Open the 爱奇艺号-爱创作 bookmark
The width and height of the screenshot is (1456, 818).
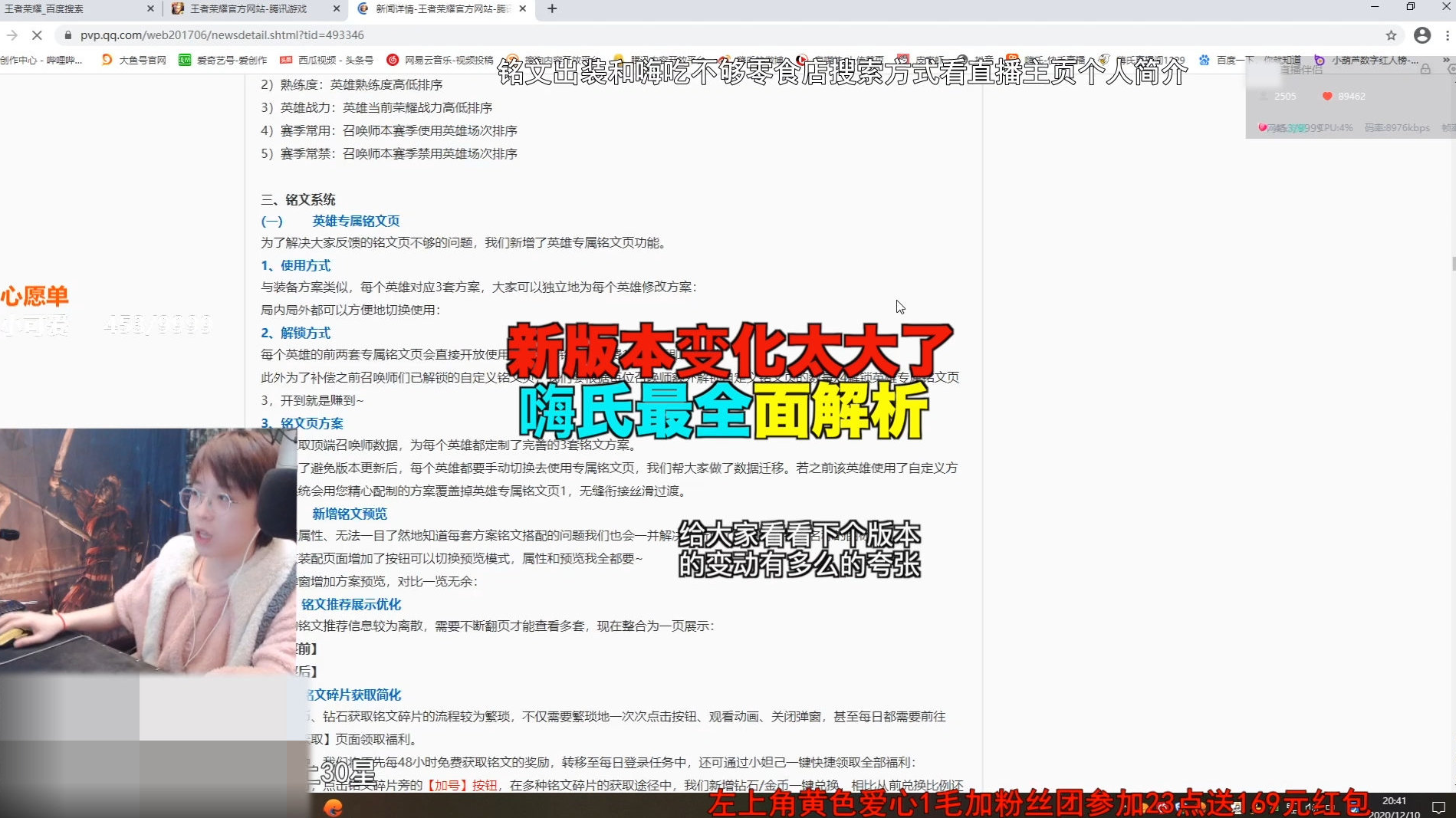(x=223, y=60)
